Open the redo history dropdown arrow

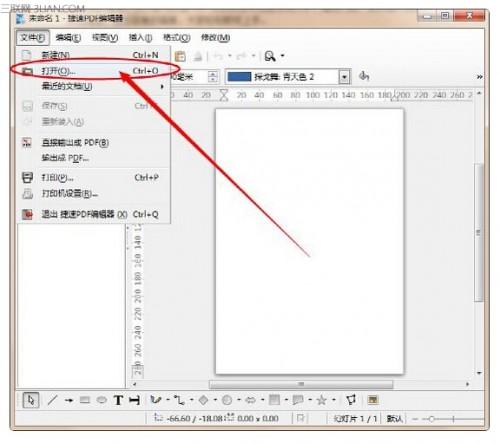pyautogui.click(x=253, y=56)
